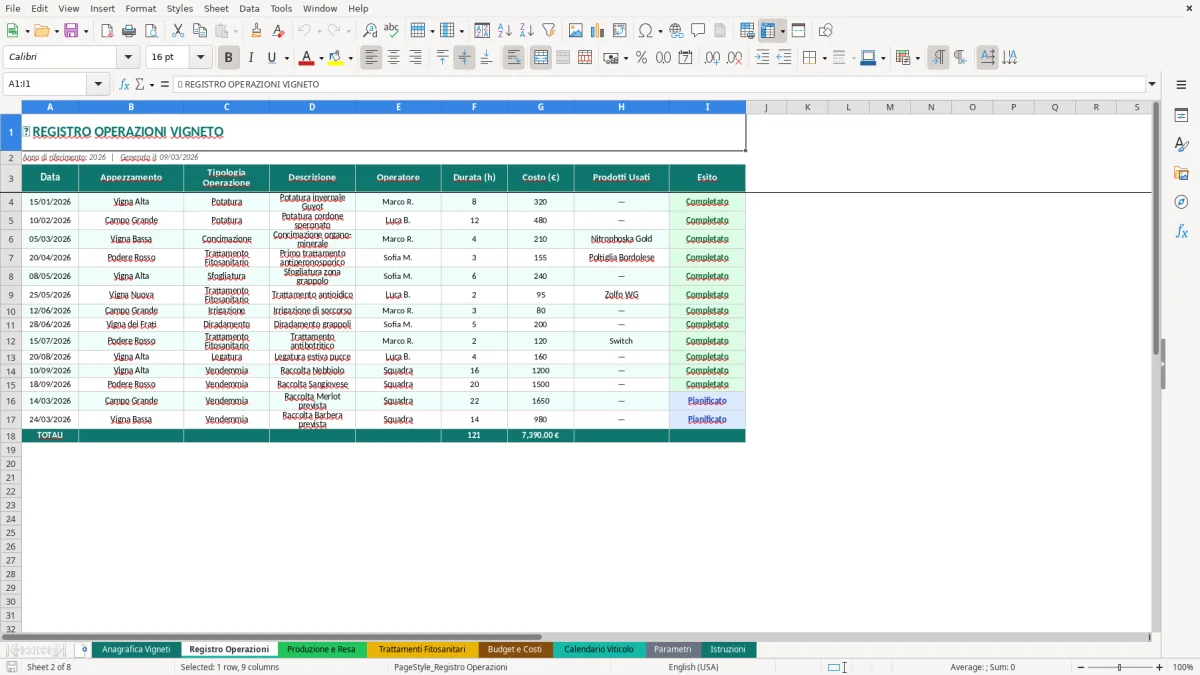Toggle Wrap Text

[x=514, y=58]
